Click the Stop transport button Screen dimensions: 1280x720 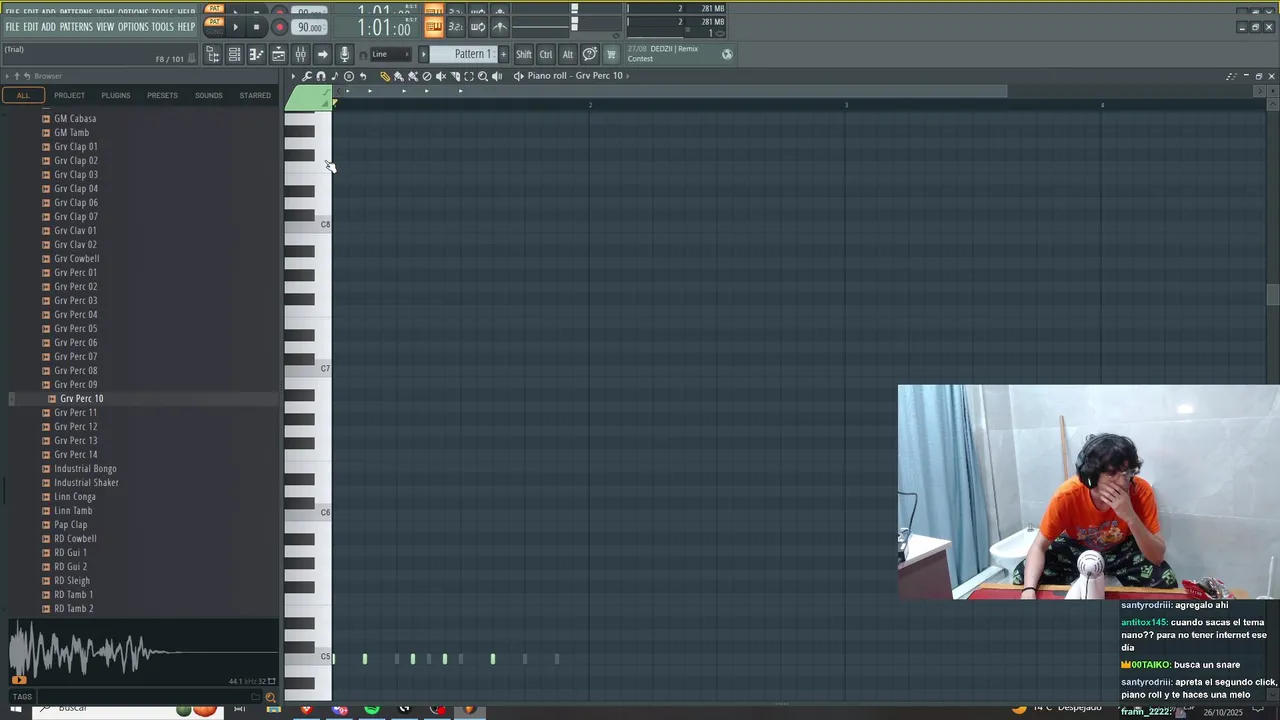[256, 27]
